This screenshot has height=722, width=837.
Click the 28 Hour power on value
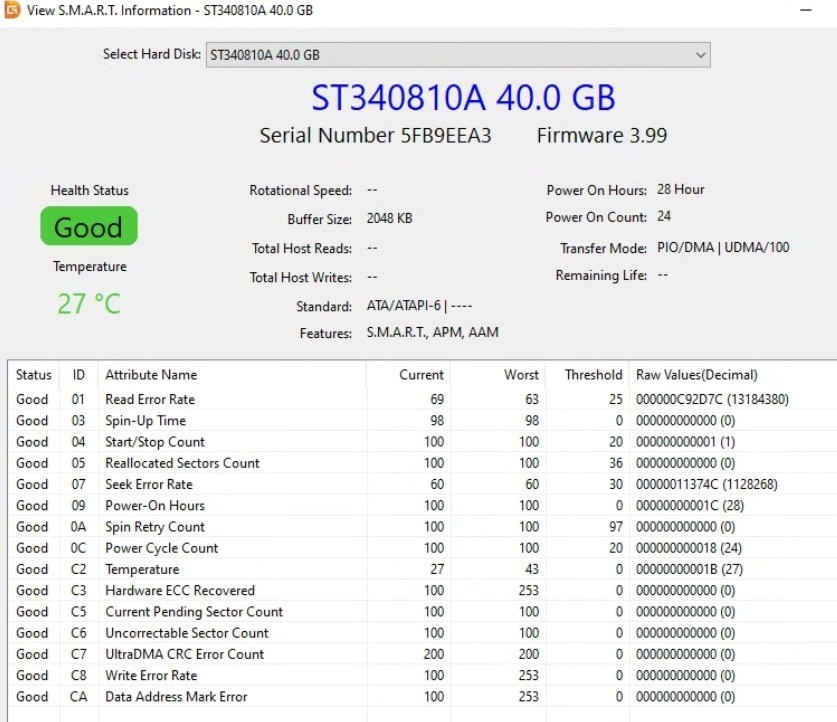tap(681, 189)
